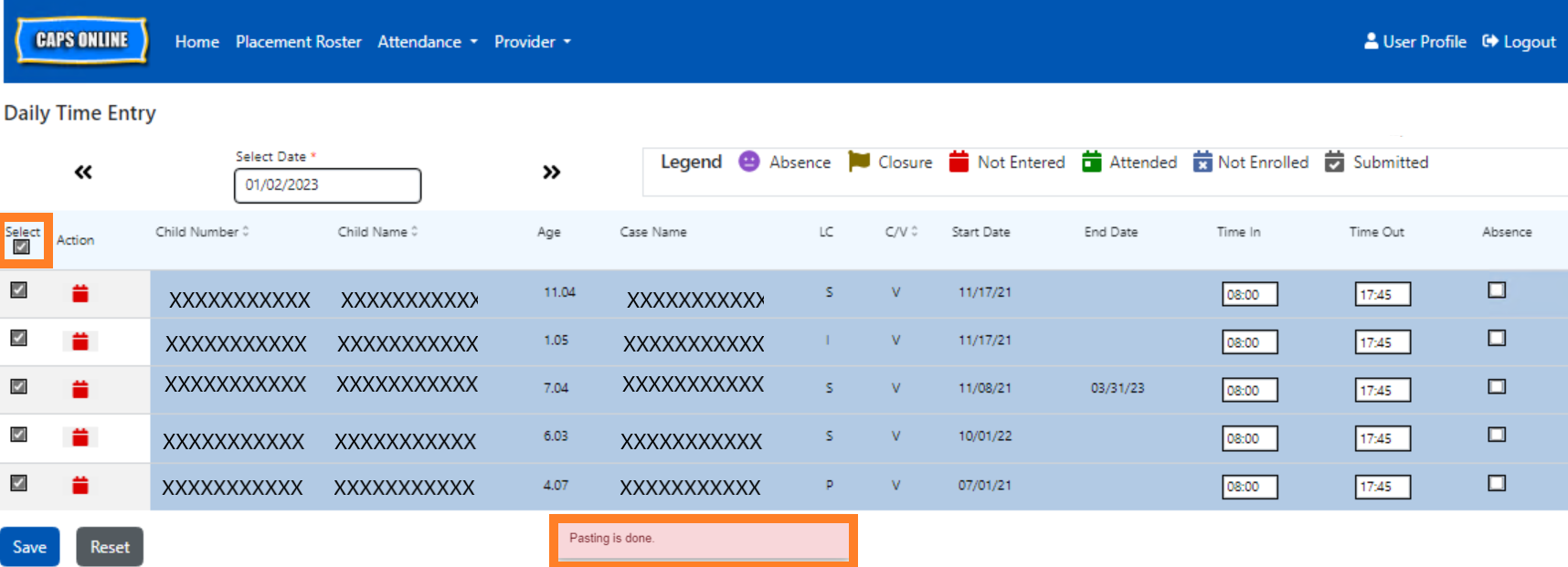Click the Age value 11.04
This screenshot has height=567, width=1568.
pyautogui.click(x=560, y=292)
